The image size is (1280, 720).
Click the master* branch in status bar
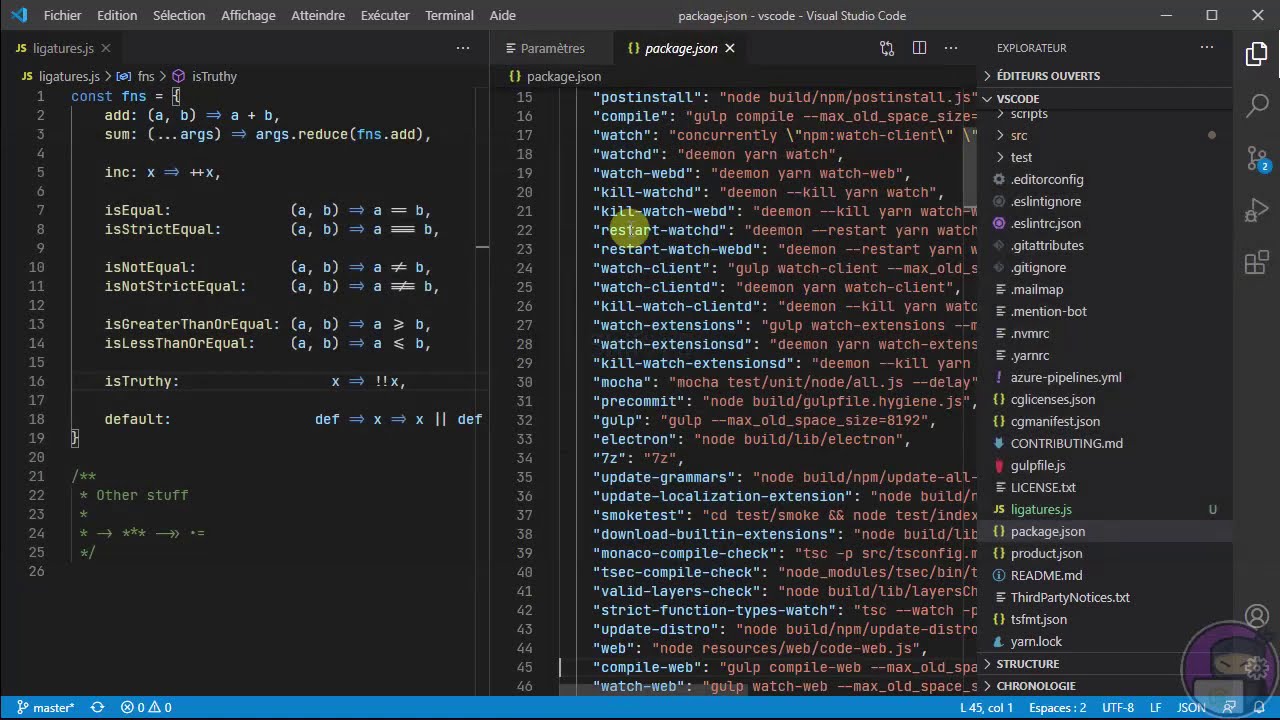(45, 707)
